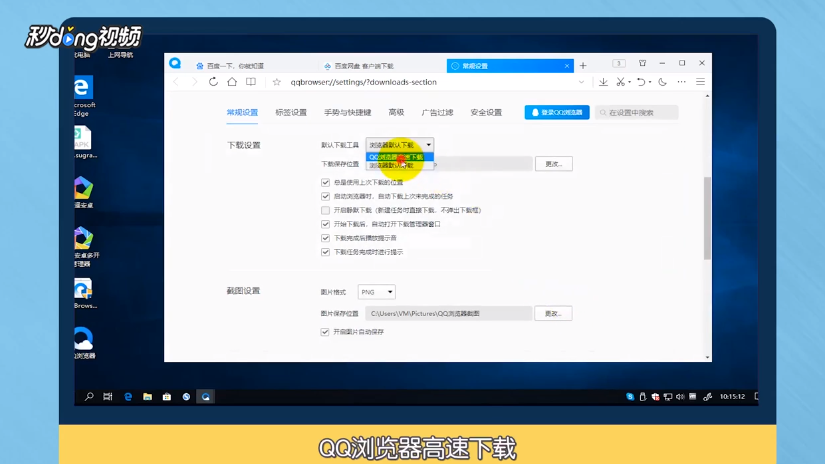
Task: Launch Edge from the taskbar
Action: coord(128,397)
